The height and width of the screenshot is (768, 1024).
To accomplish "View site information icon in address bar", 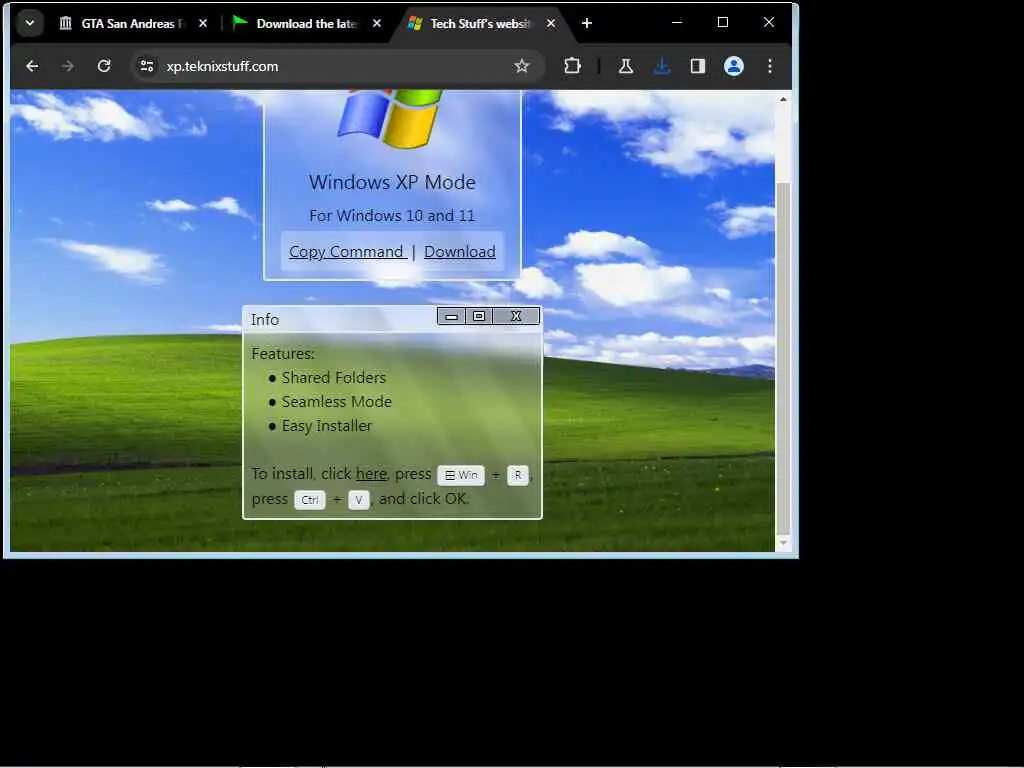I will [x=147, y=66].
